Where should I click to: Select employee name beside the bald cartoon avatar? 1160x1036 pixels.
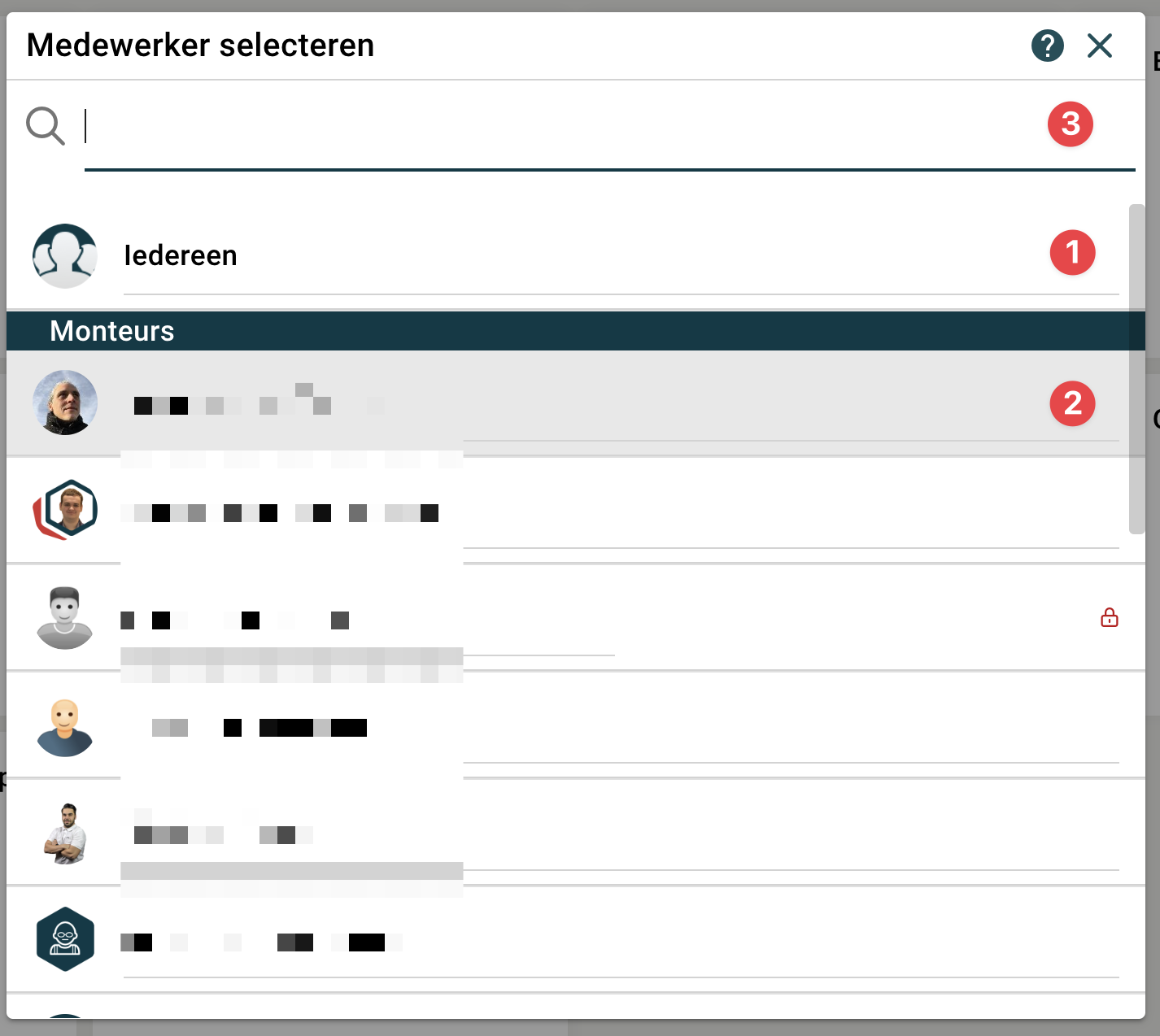coord(260,728)
